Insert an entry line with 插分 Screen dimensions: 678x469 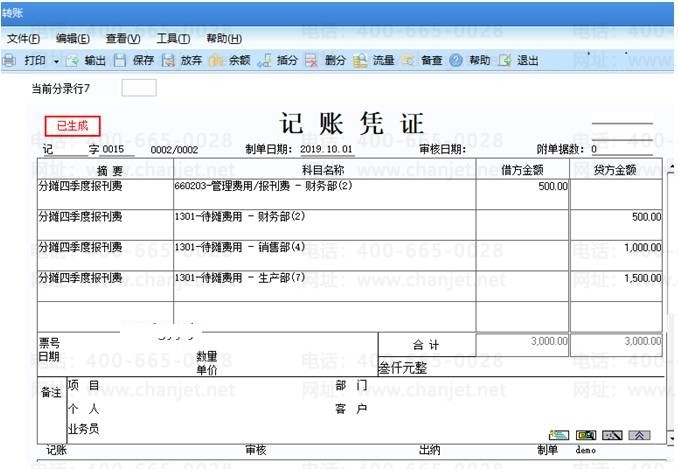(x=278, y=61)
